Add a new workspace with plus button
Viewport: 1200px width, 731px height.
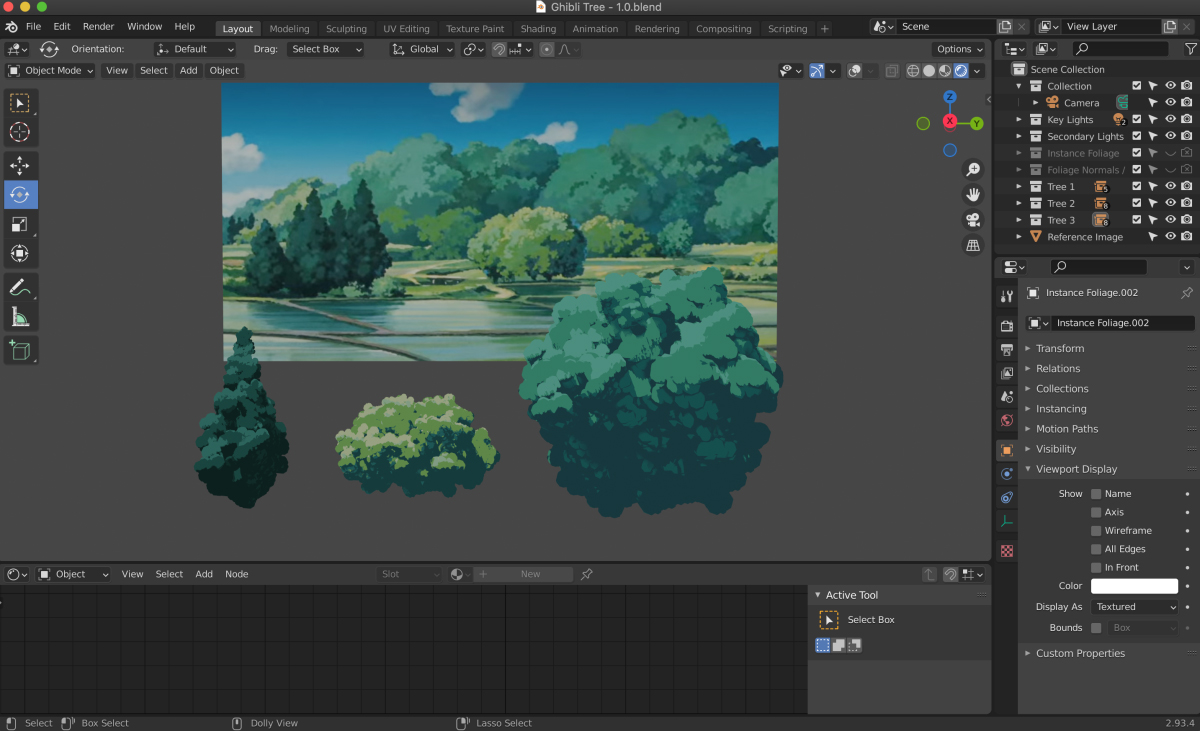[x=824, y=29]
